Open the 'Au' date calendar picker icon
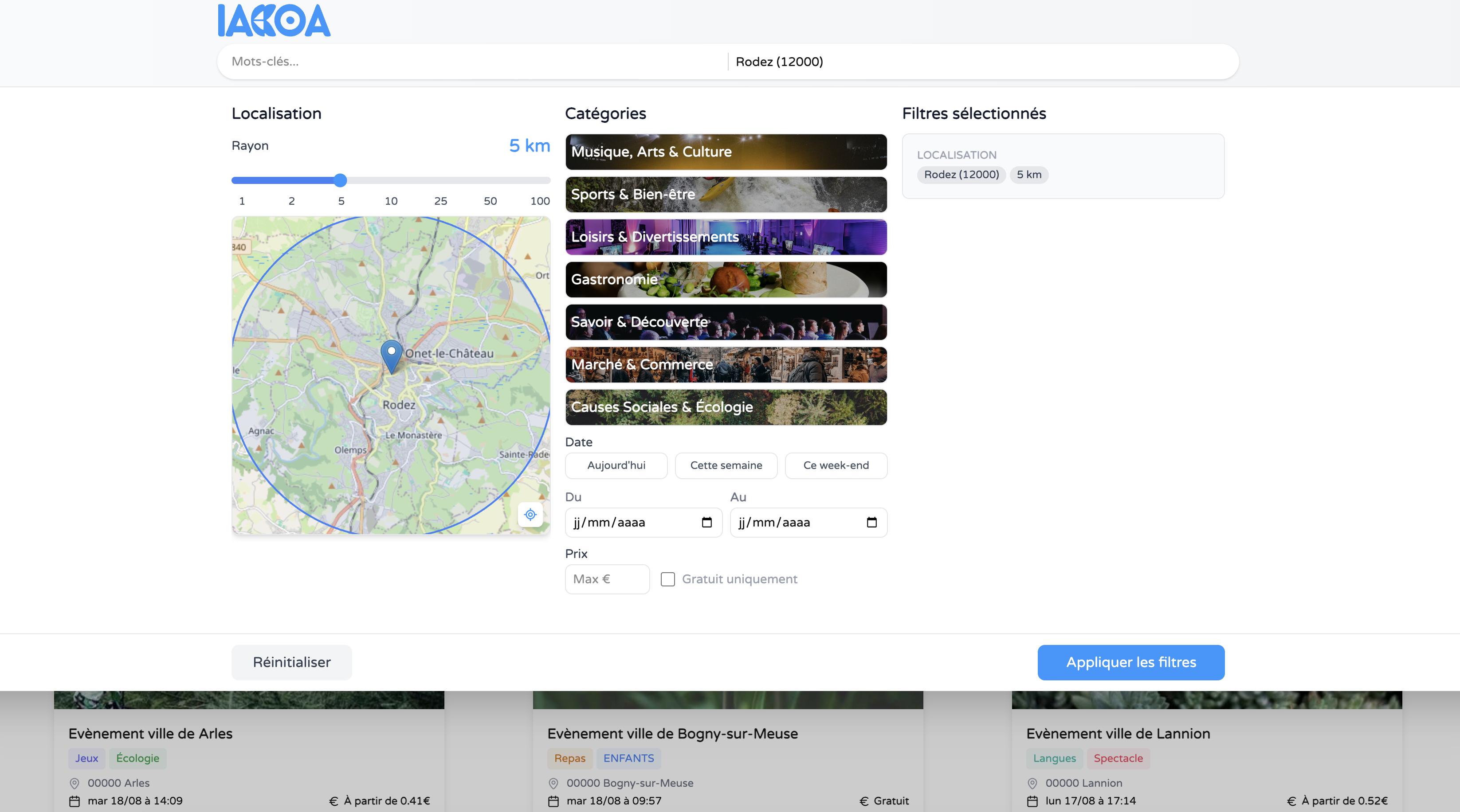The width and height of the screenshot is (1460, 812). 871,522
